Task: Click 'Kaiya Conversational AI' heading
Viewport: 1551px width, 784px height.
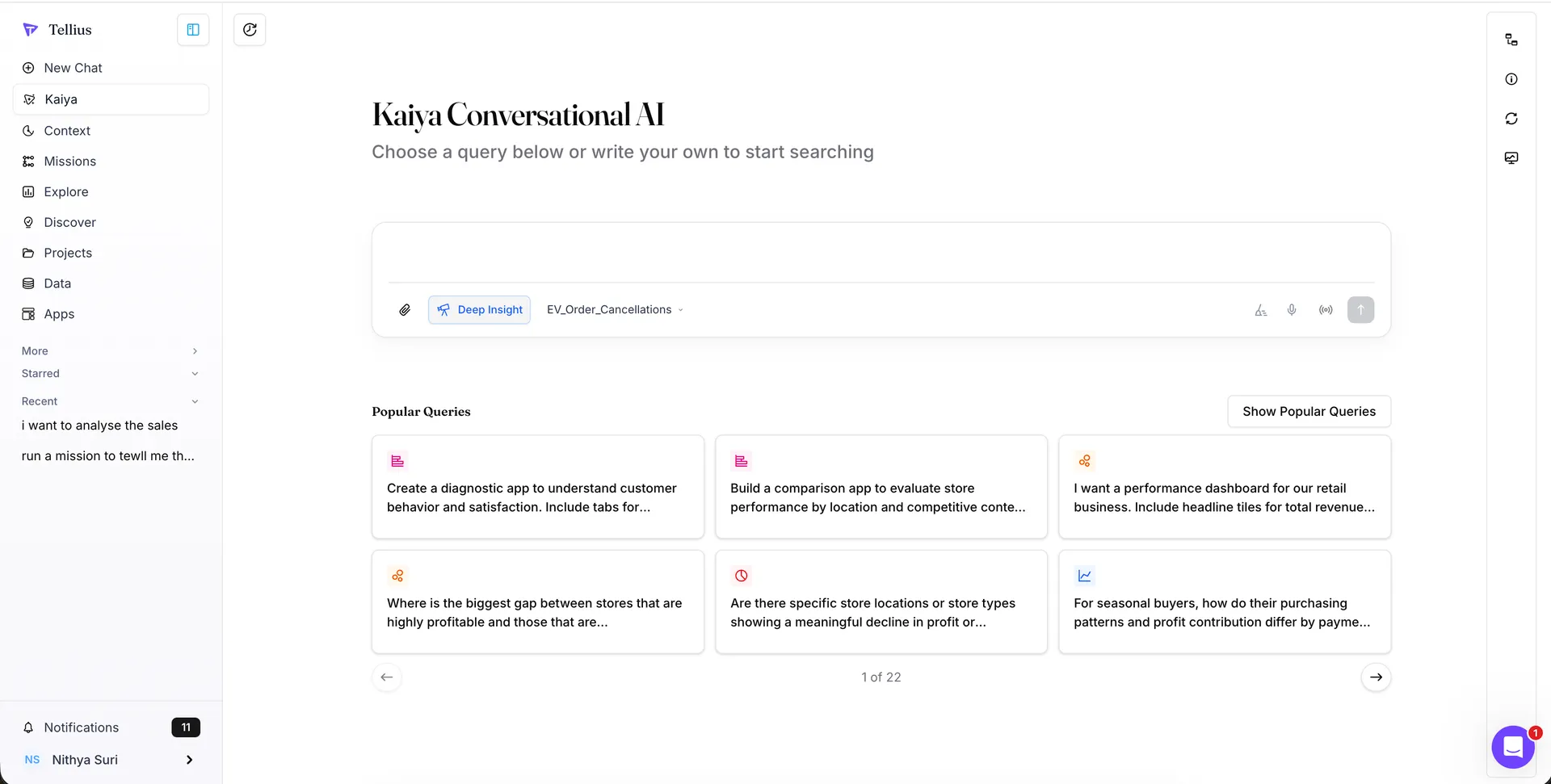Action: (x=518, y=115)
